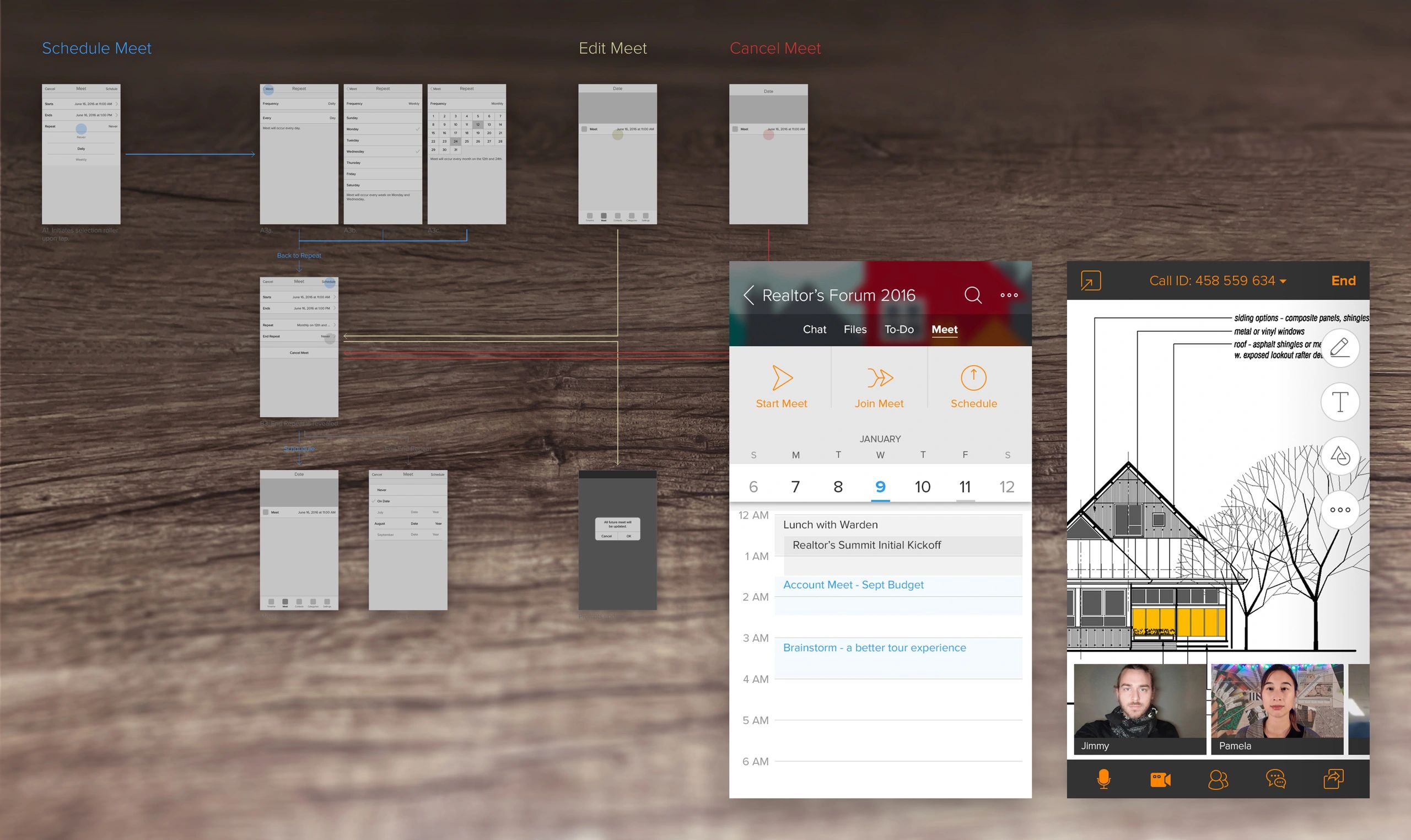Switch to the Chat tab

[815, 330]
